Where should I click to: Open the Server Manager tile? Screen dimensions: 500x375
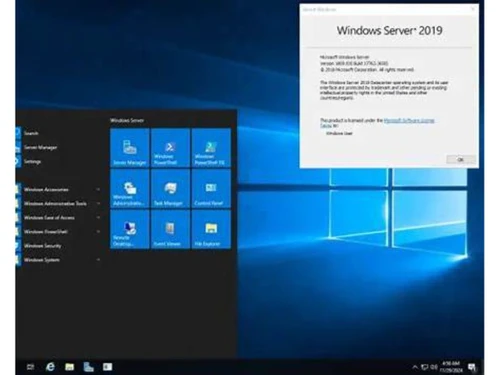click(x=130, y=148)
